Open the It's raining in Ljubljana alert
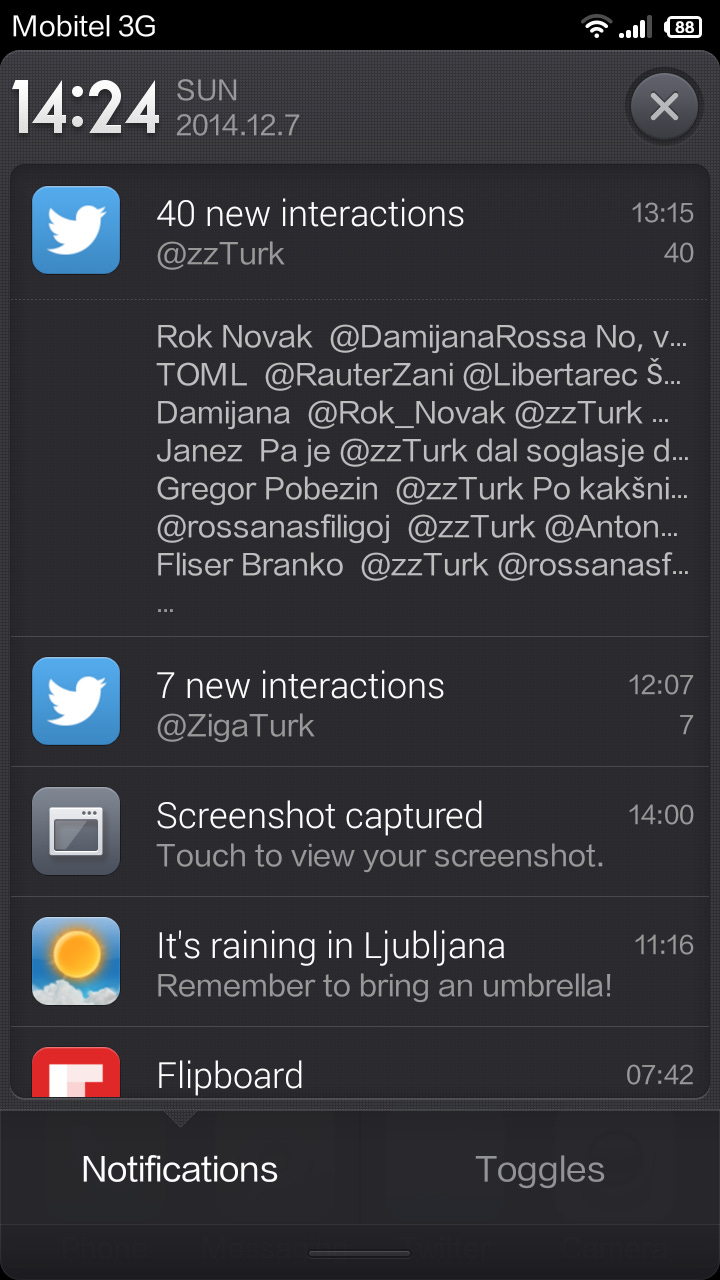This screenshot has width=720, height=1280. pos(360,962)
